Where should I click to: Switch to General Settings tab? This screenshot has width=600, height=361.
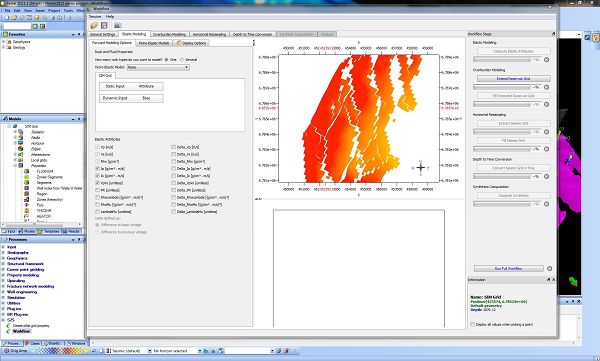point(103,34)
